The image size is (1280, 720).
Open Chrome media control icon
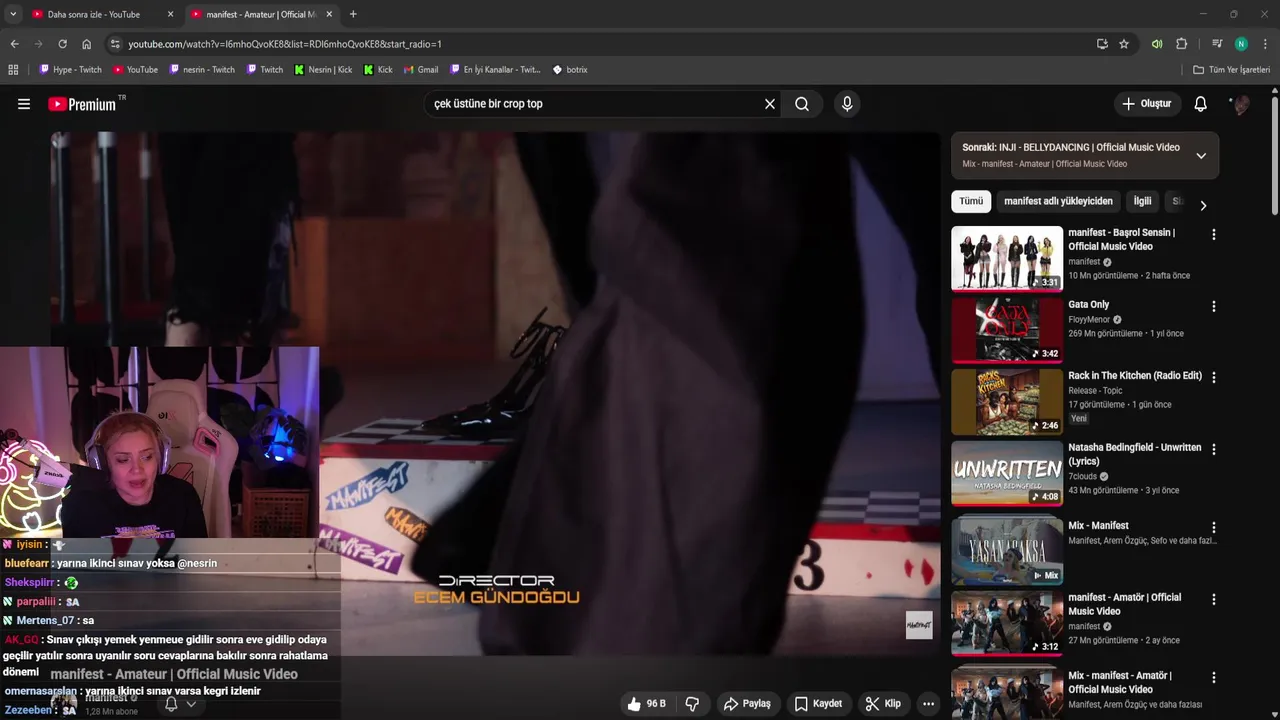(1217, 44)
